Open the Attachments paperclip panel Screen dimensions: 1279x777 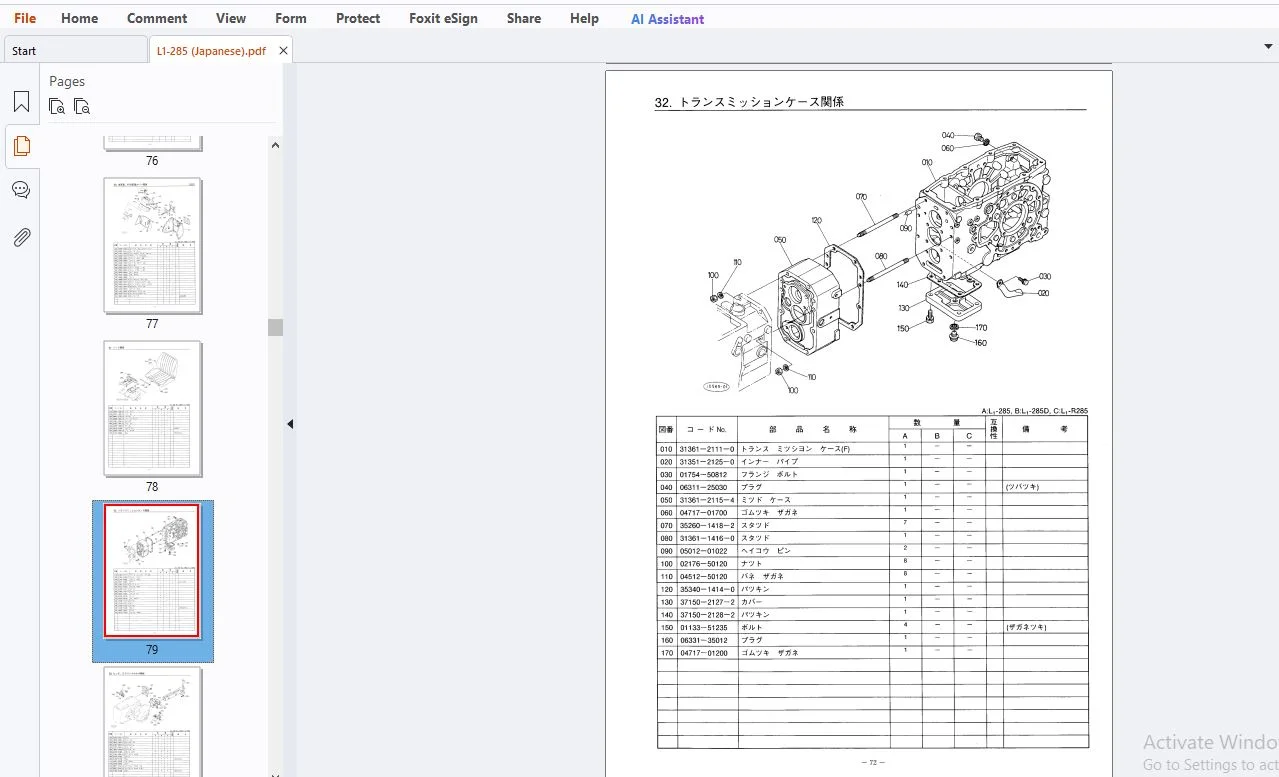(x=21, y=237)
